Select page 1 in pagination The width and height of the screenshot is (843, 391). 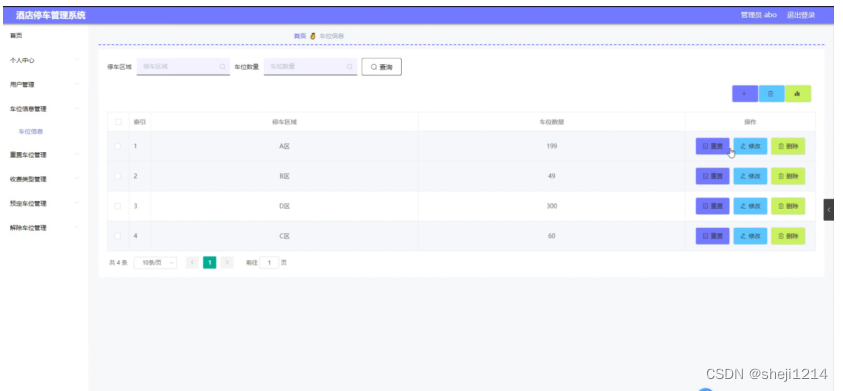click(210, 262)
